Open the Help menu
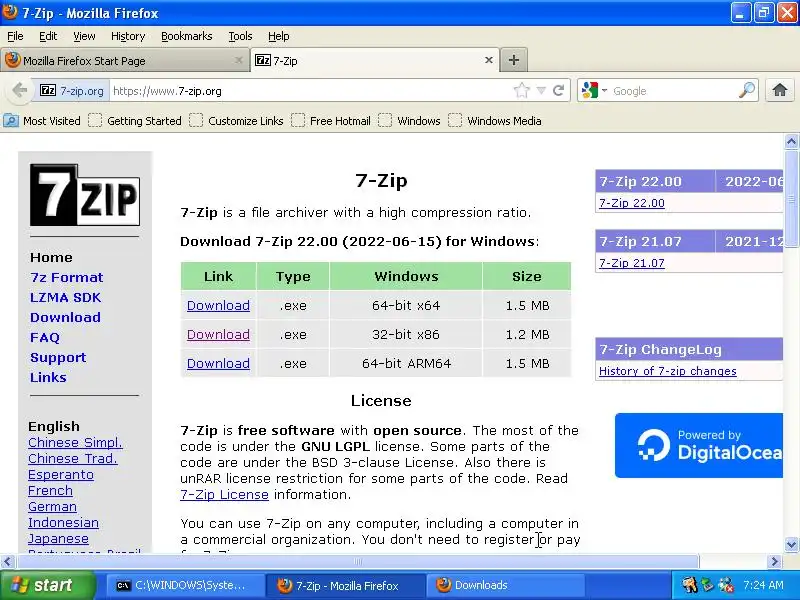800x600 pixels. 279,36
